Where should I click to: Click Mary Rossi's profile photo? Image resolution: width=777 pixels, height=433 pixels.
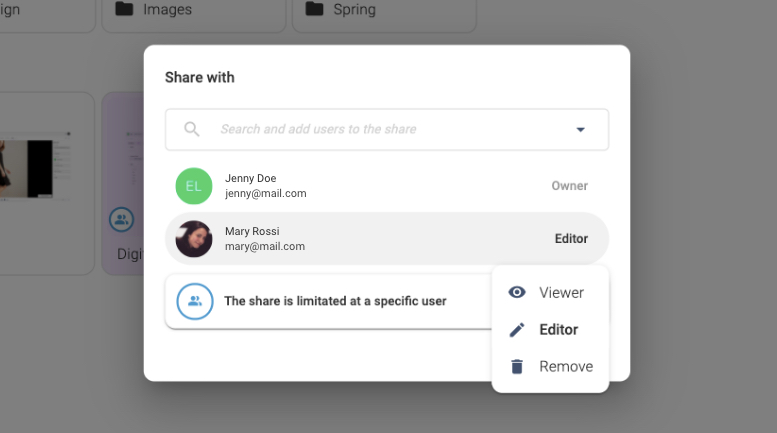point(194,239)
